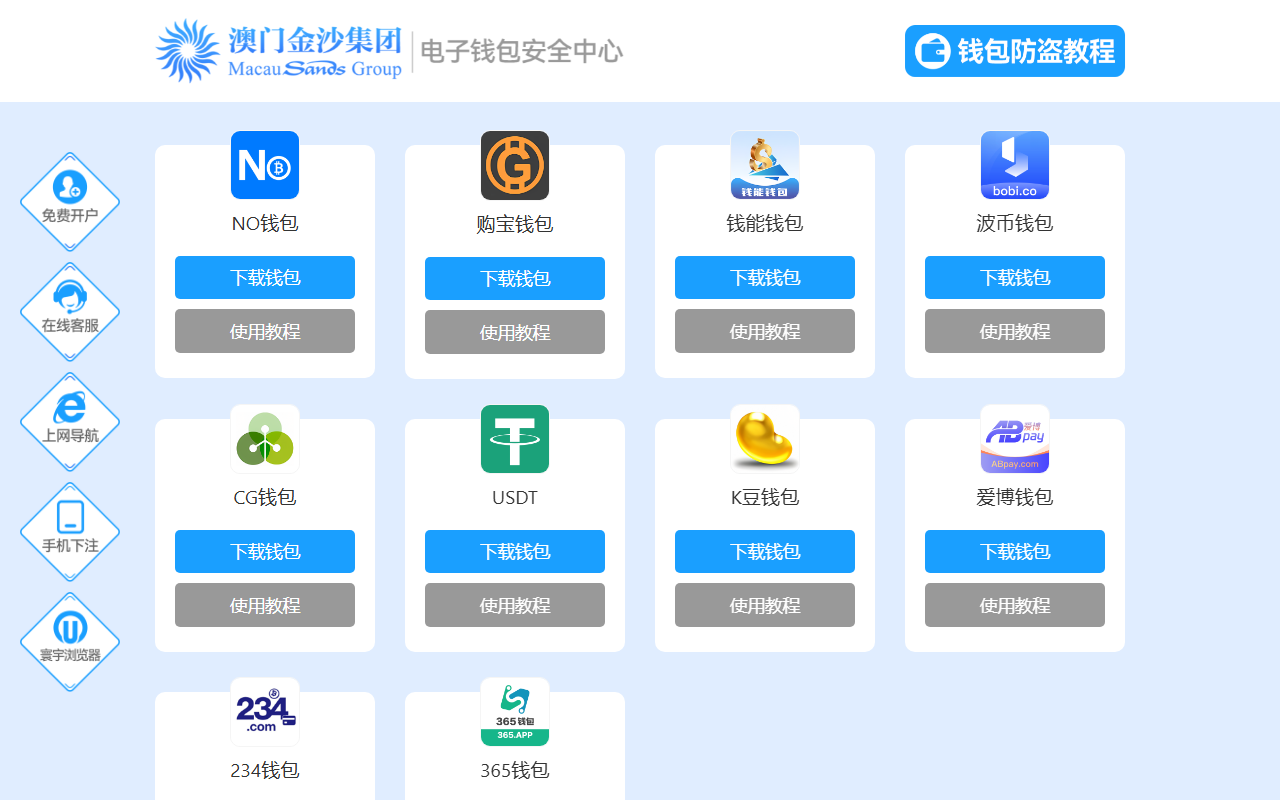
Task: Click the 365钱包 name label
Action: (x=515, y=770)
